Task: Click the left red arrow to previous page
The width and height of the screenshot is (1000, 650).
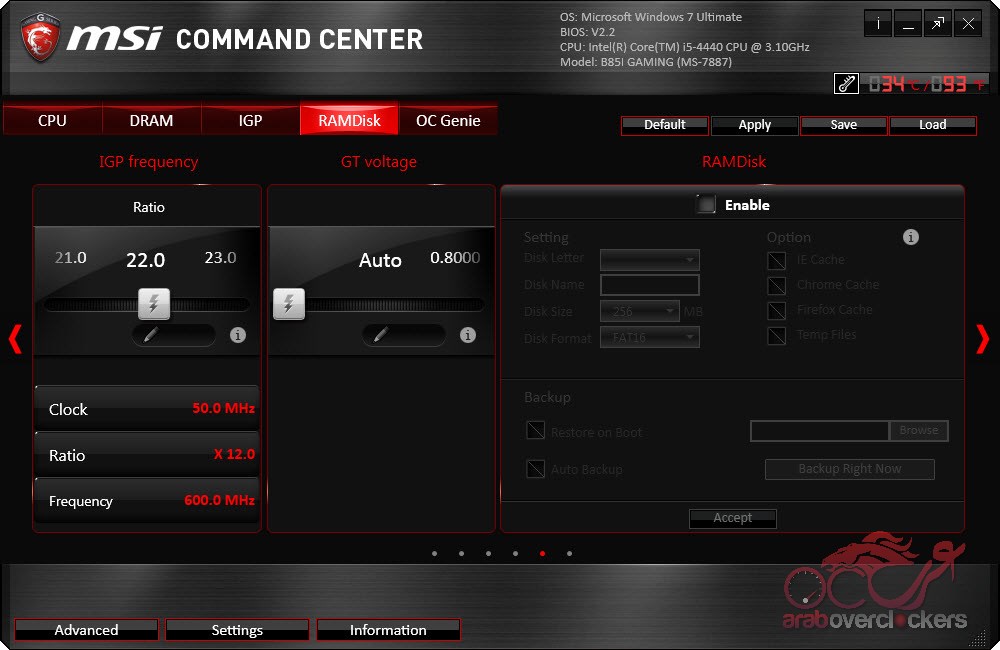Action: [15, 340]
